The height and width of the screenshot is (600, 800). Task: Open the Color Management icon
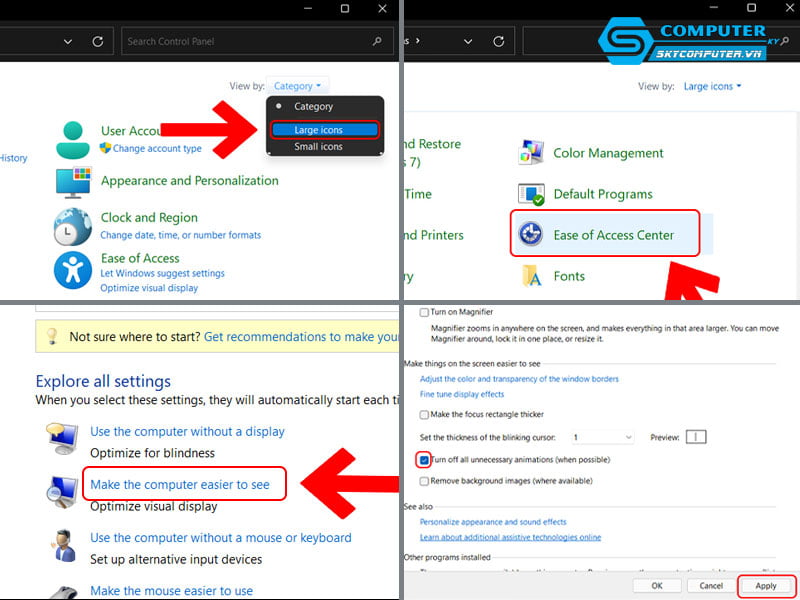(530, 153)
